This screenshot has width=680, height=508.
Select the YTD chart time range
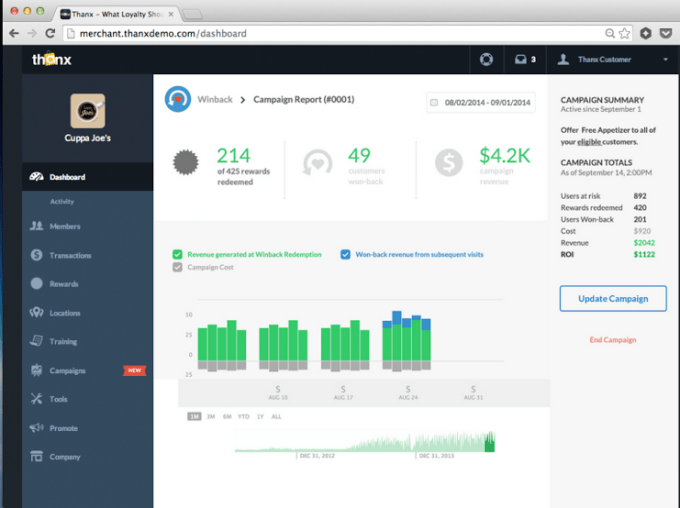point(243,416)
